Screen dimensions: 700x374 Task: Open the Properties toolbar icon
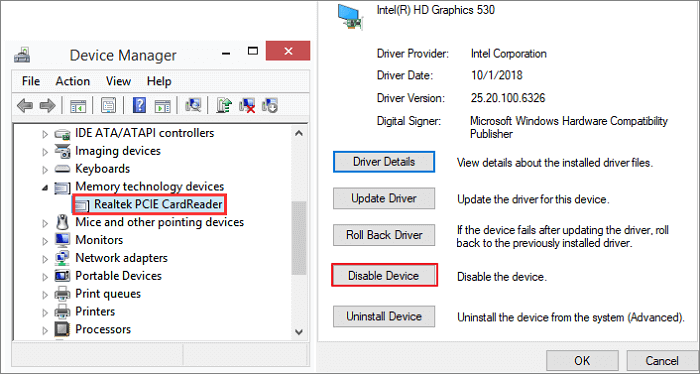tap(108, 106)
